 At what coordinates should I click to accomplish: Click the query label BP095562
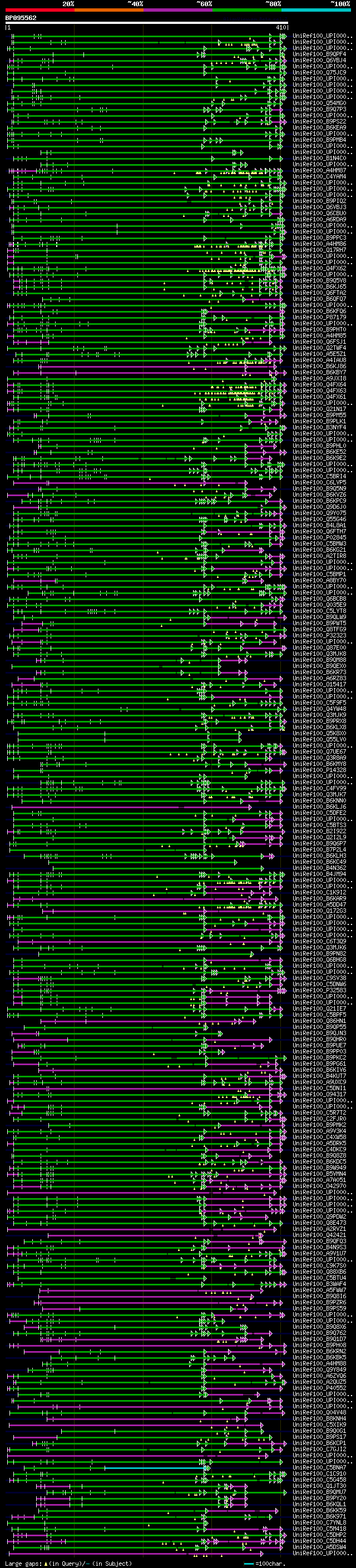tap(21, 18)
